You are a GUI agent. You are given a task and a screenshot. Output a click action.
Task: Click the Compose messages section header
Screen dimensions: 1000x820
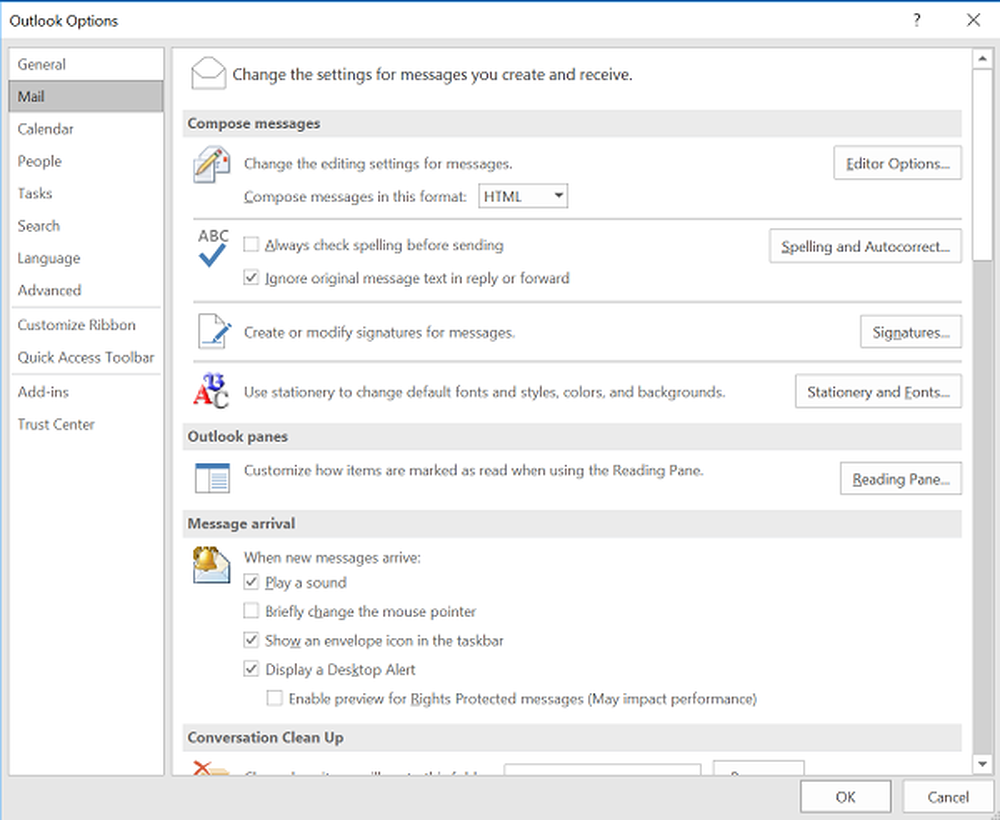572,124
